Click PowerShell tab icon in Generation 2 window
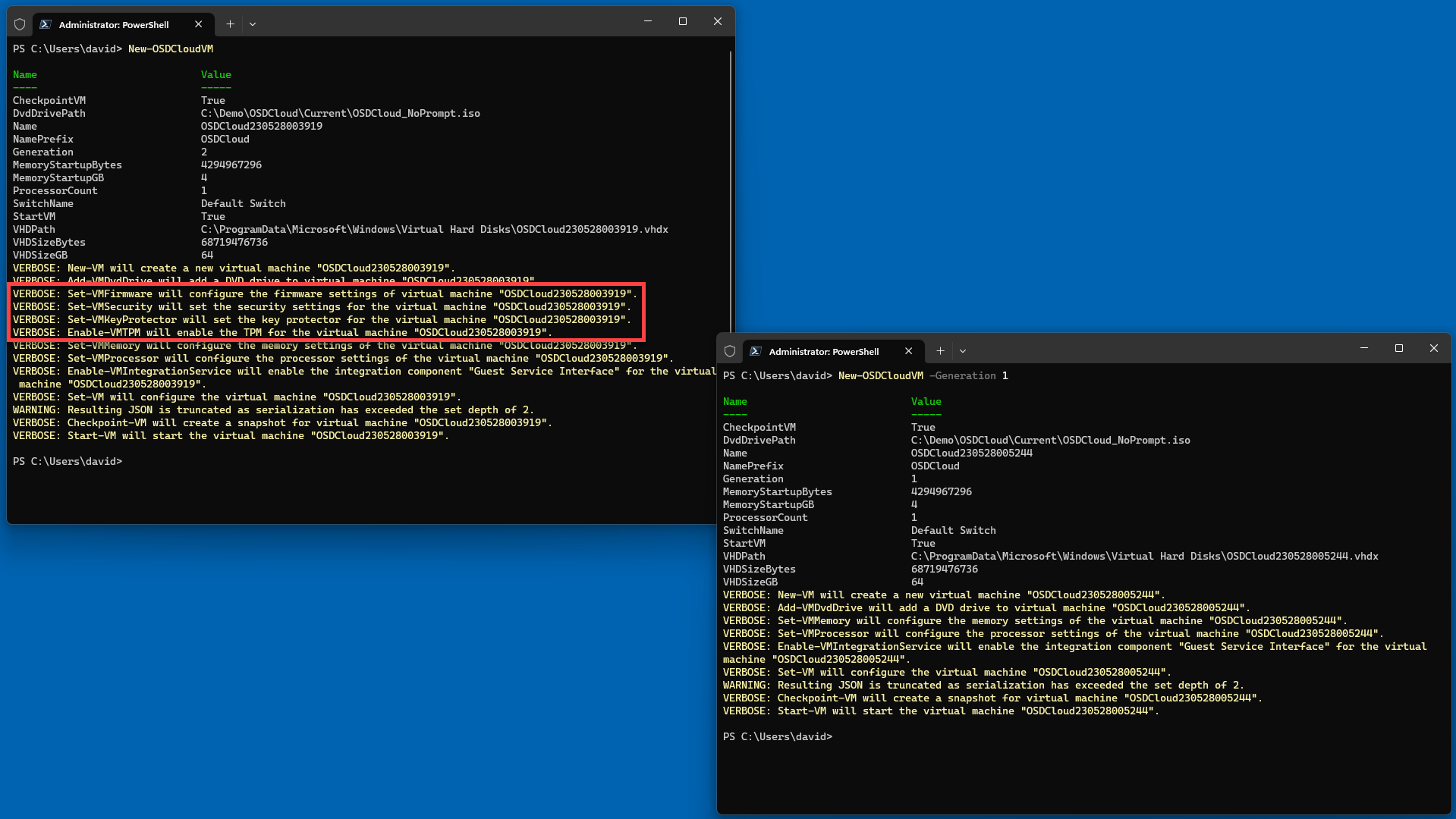Image resolution: width=1456 pixels, height=819 pixels. click(46, 24)
